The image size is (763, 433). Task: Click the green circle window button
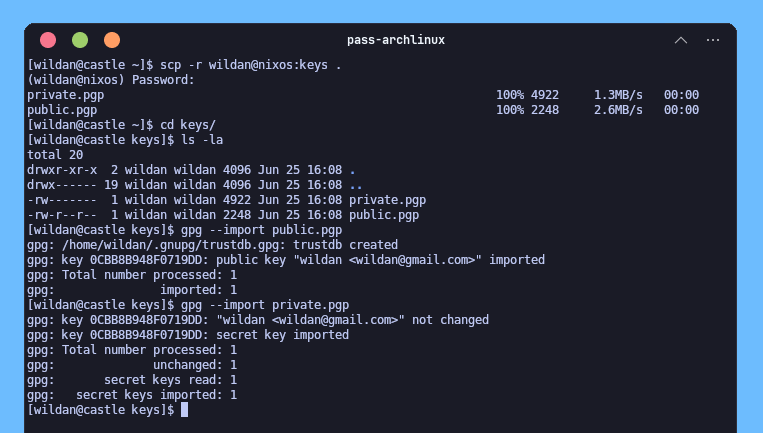pyautogui.click(x=80, y=40)
